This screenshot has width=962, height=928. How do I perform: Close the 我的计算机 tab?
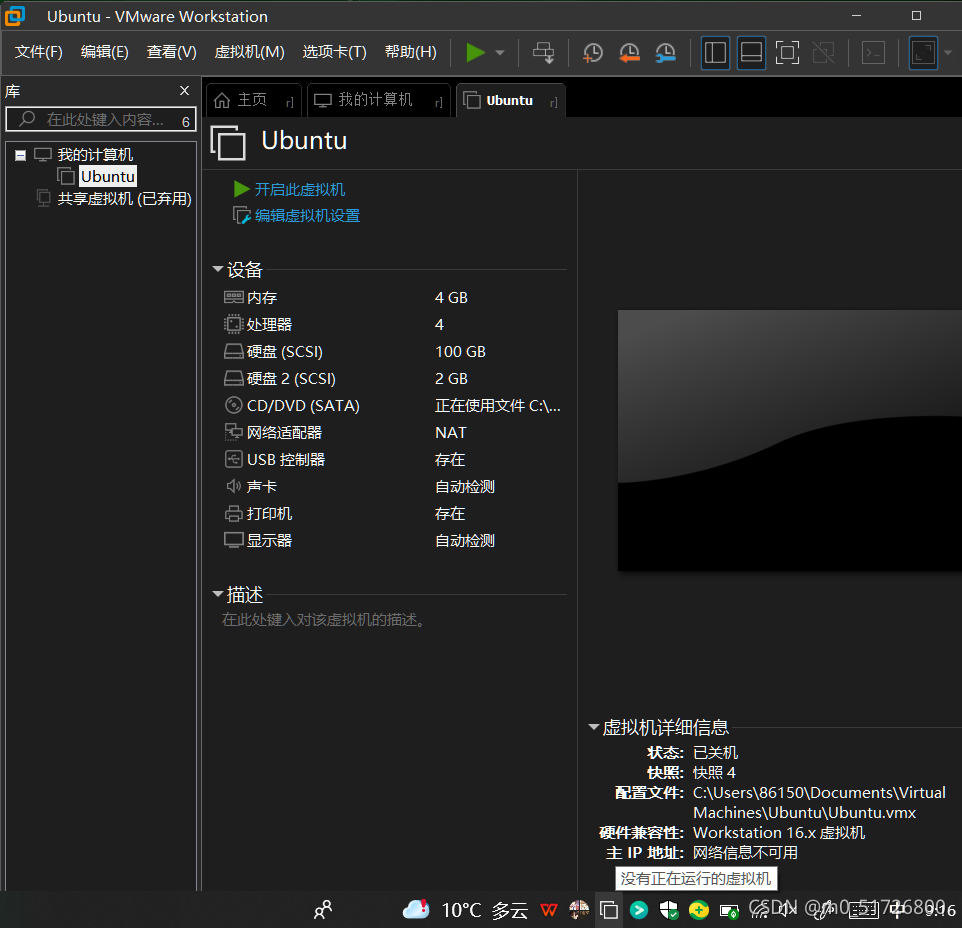point(439,102)
